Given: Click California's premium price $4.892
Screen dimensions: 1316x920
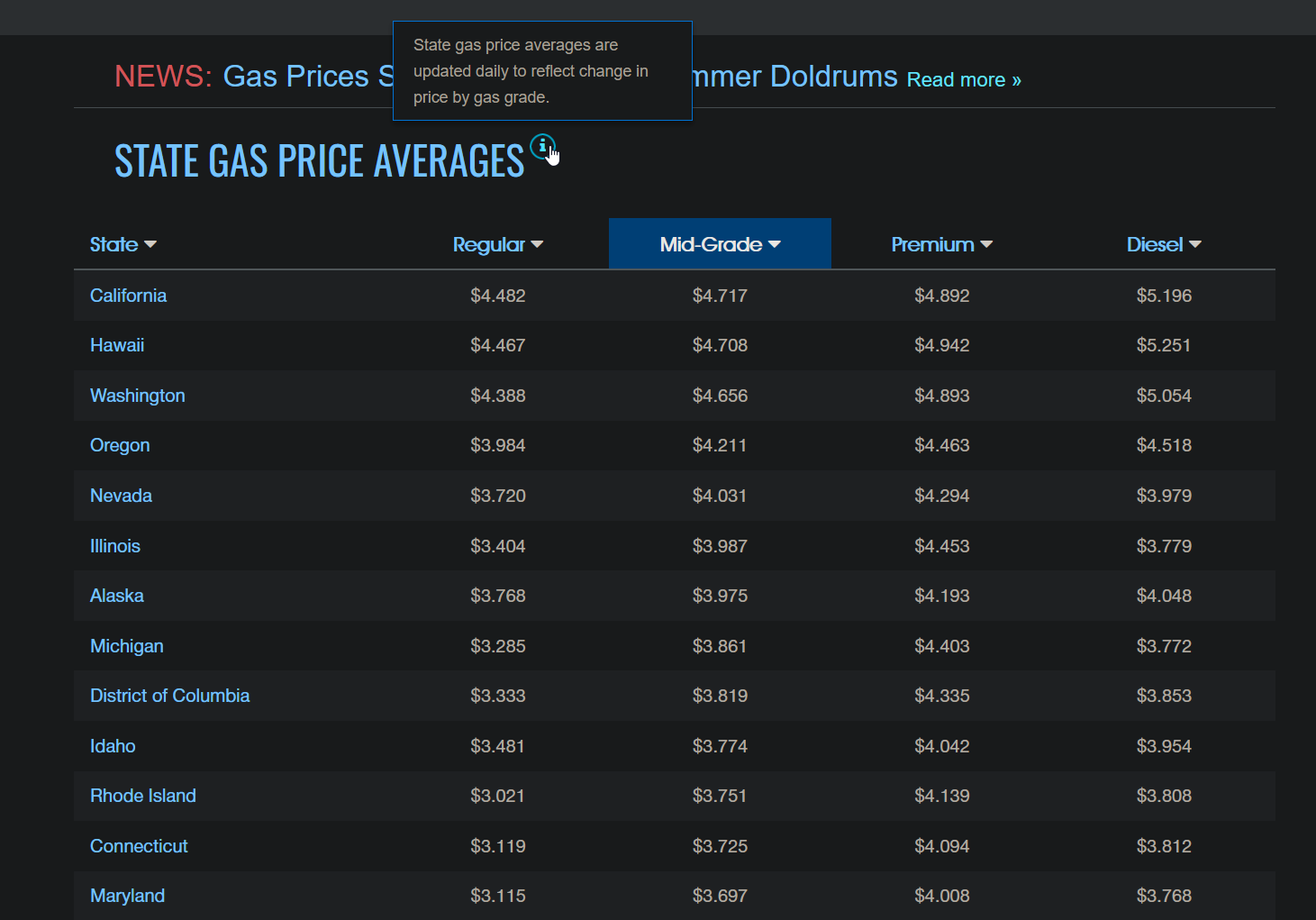Looking at the screenshot, I should [942, 296].
